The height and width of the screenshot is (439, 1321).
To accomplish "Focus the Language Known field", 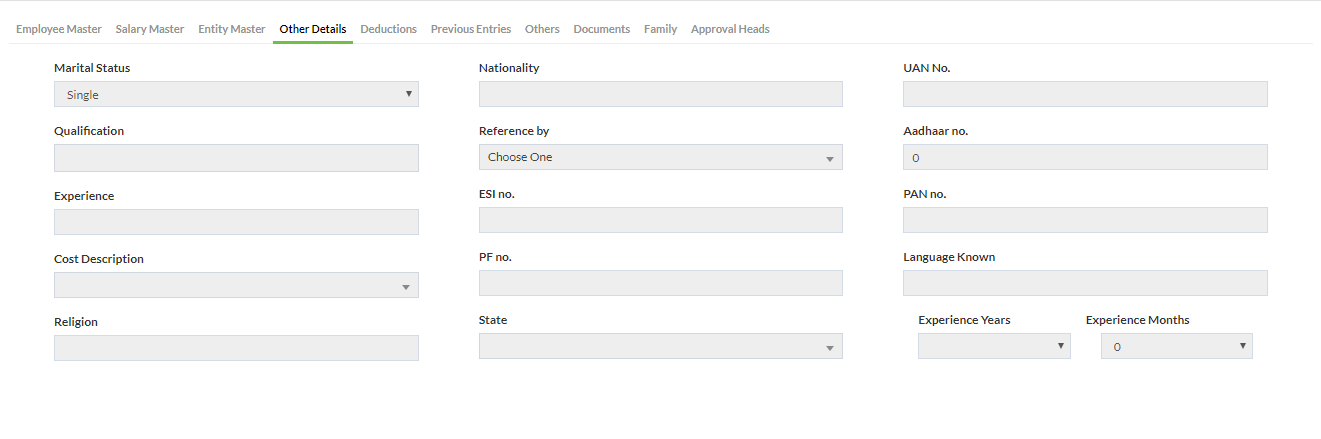I will (1085, 283).
